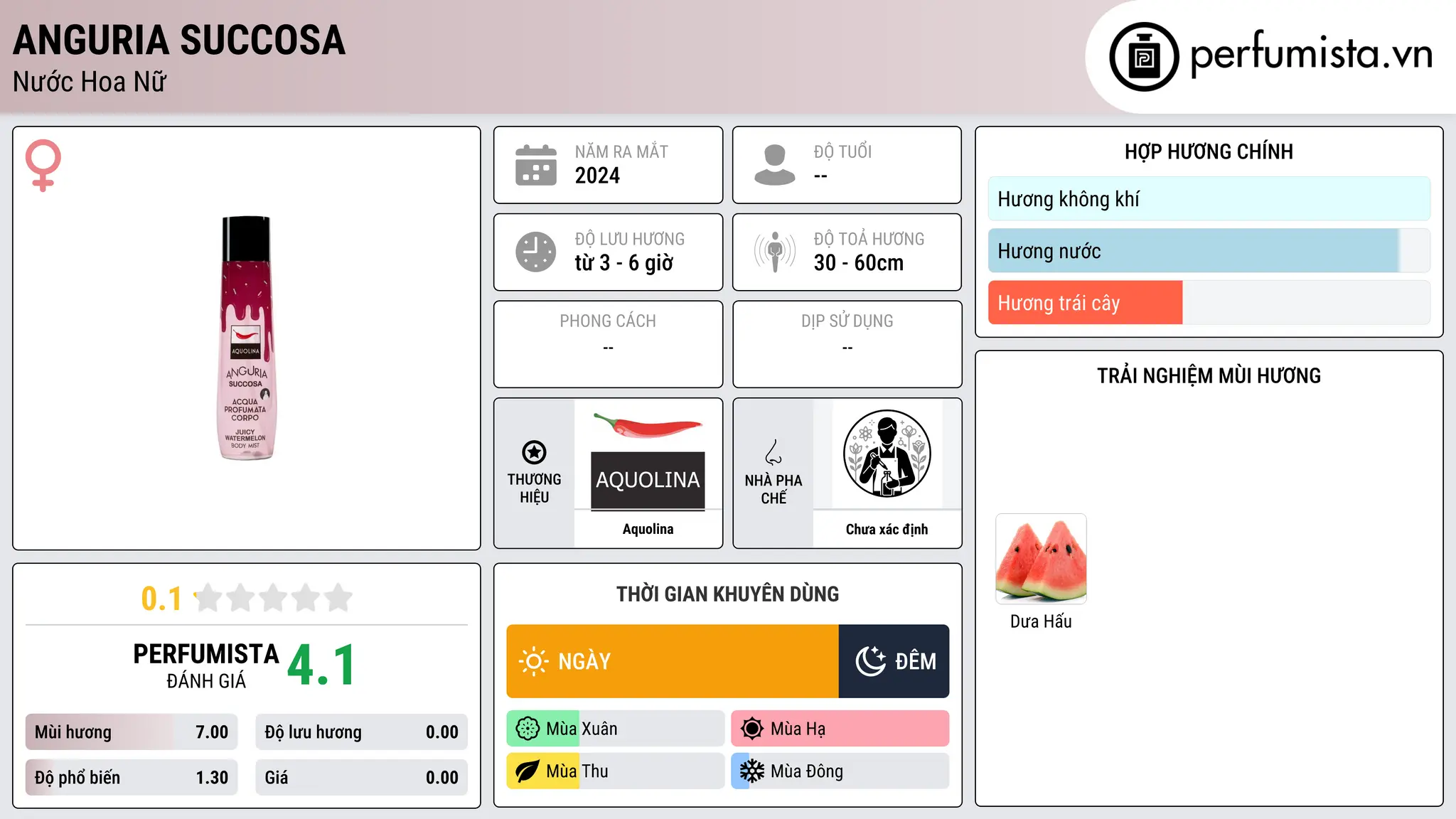Click the sillage icon beside Độ toả hương
This screenshot has height=819, width=1456.
(775, 252)
